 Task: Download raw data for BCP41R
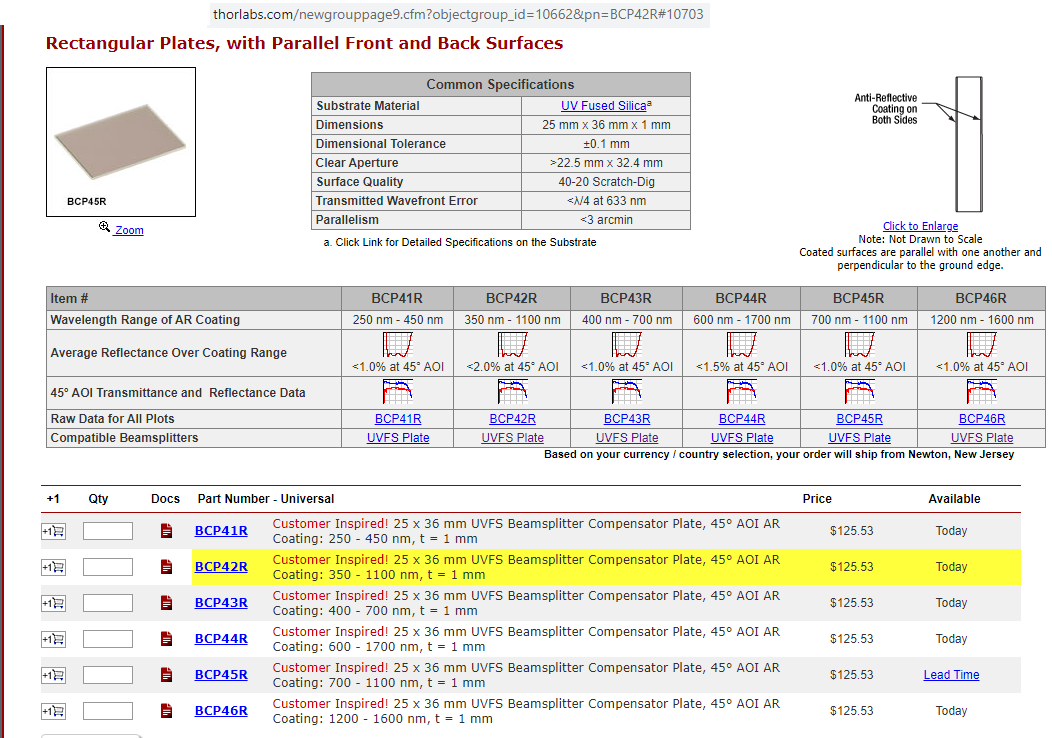pos(398,419)
